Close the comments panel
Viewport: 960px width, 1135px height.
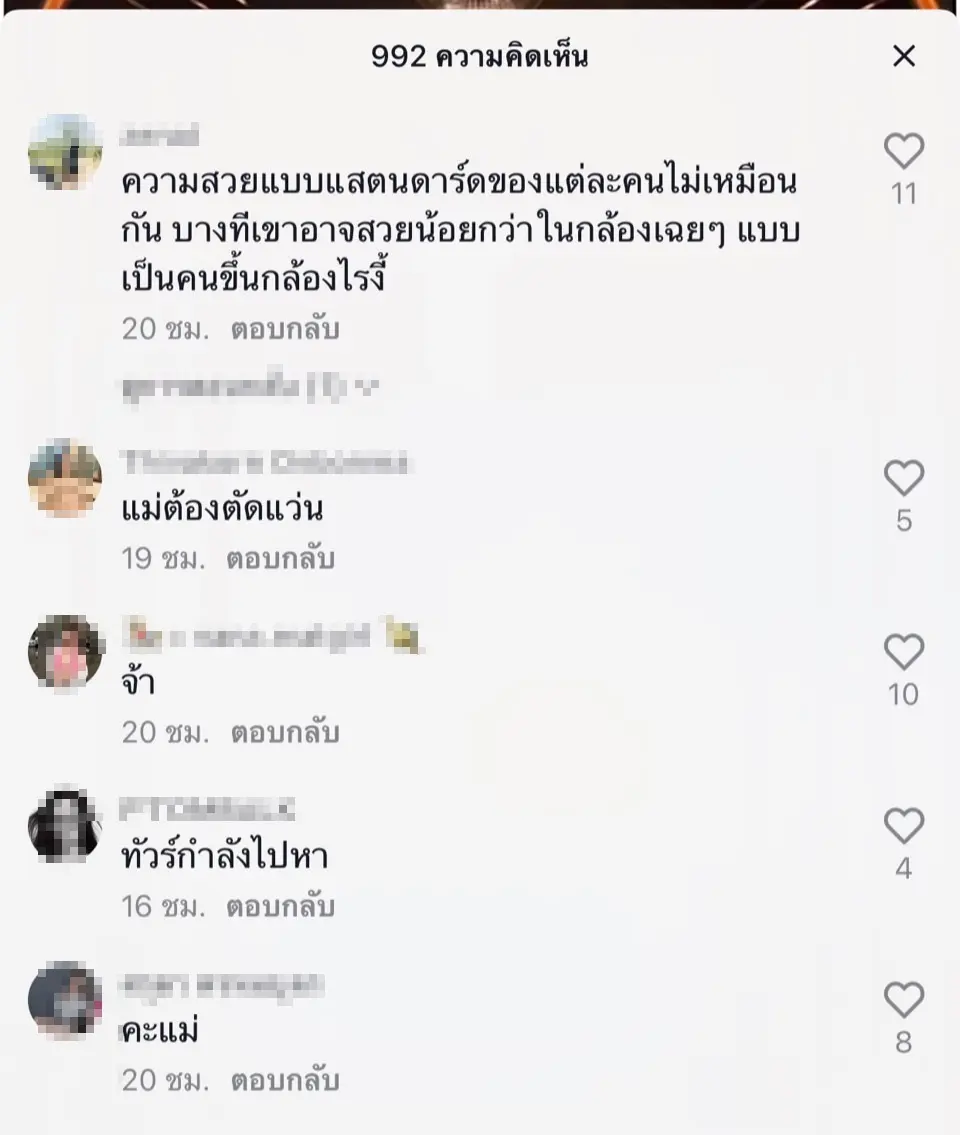904,57
